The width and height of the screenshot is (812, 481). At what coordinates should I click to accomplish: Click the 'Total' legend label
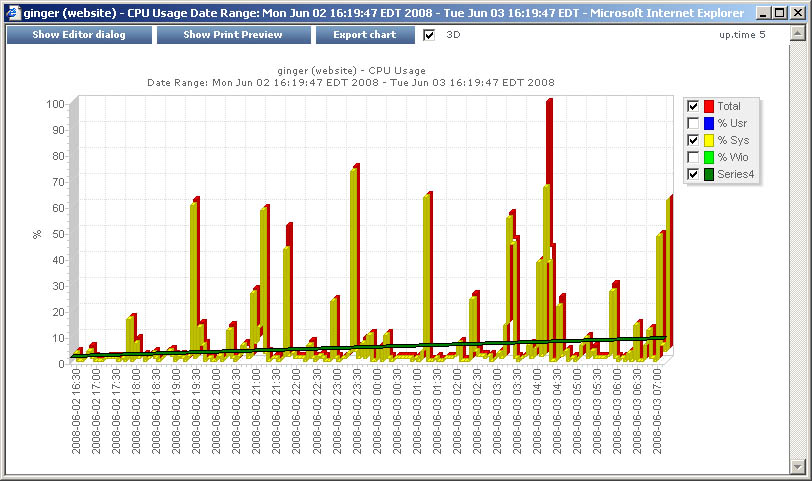pos(729,106)
